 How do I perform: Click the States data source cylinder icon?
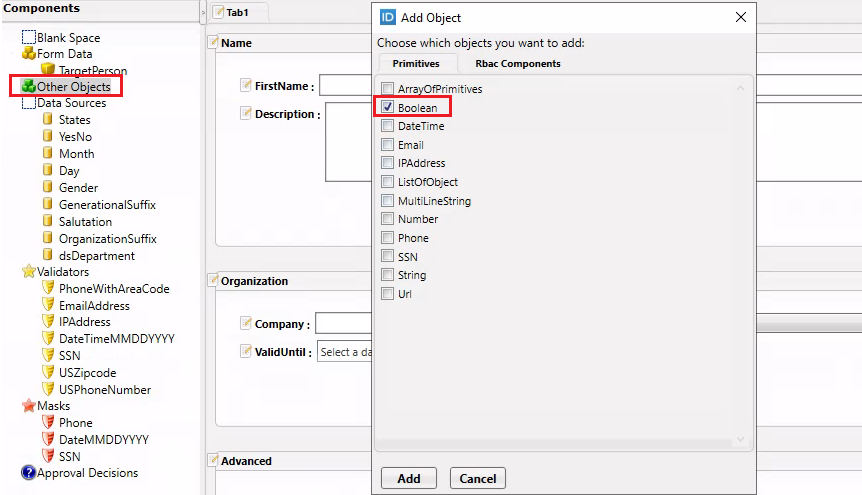point(48,119)
